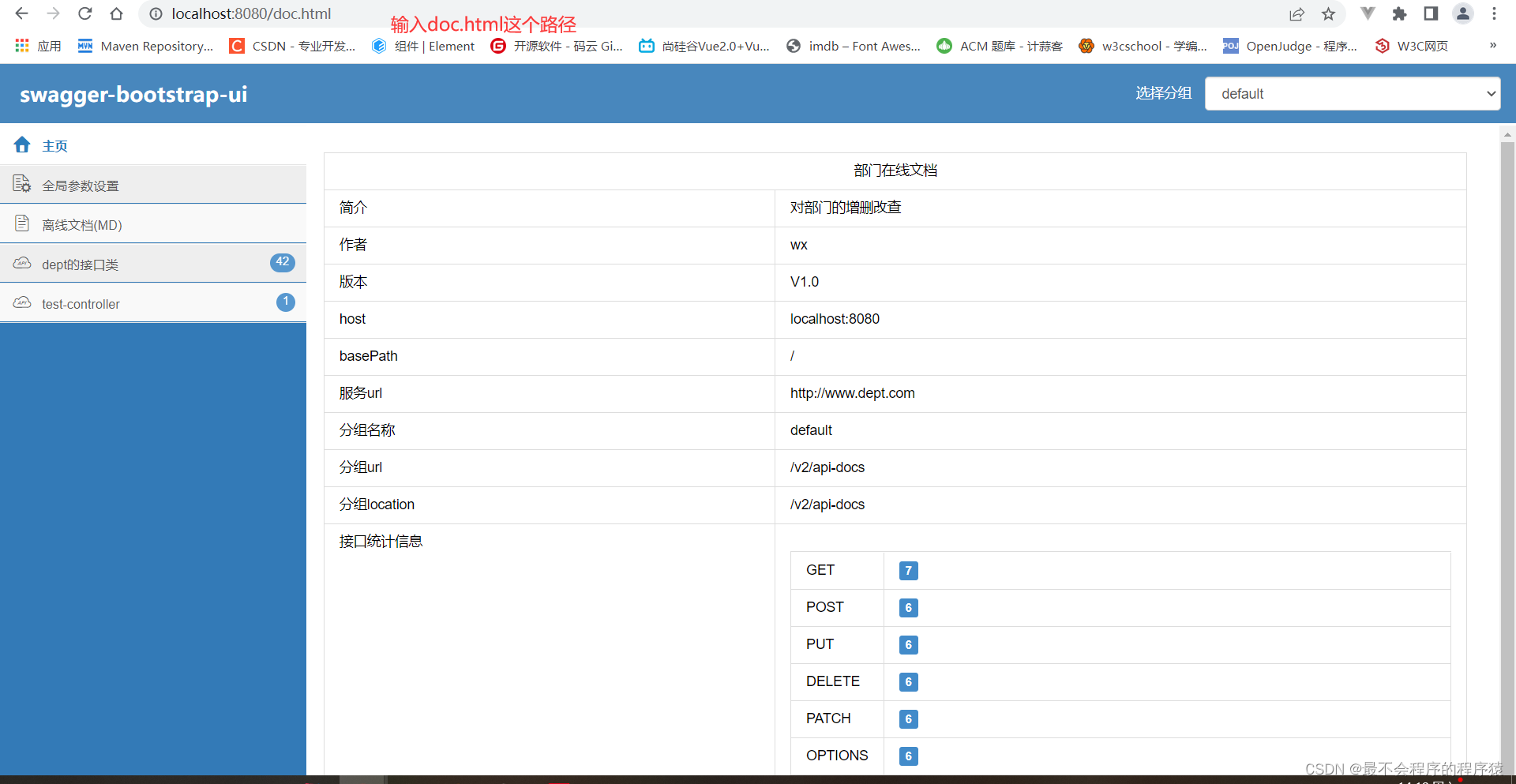Click the test-controller cloud API icon
Screen dimensions: 1516x784
[22, 302]
